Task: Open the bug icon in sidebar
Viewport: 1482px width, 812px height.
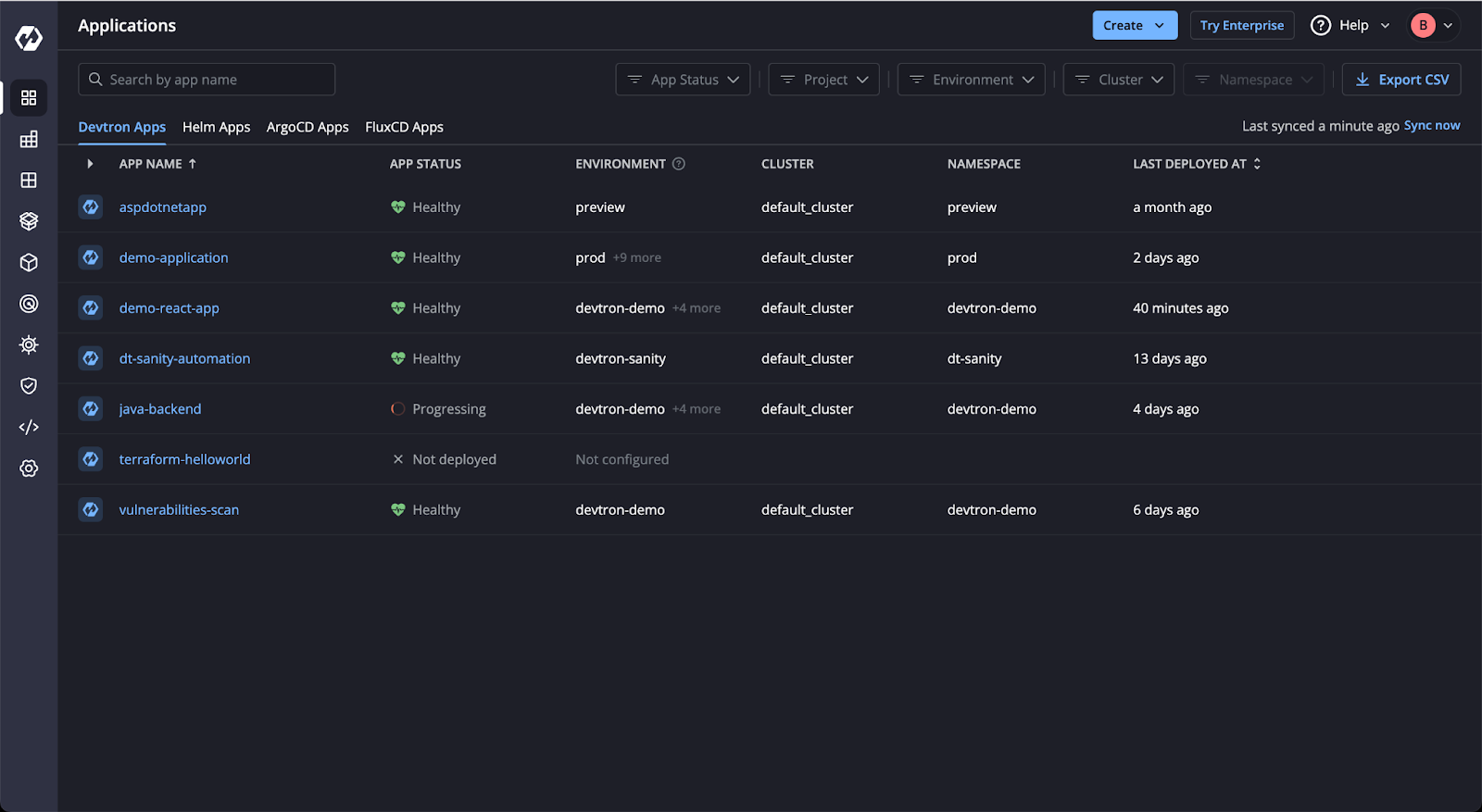Action: [x=29, y=344]
